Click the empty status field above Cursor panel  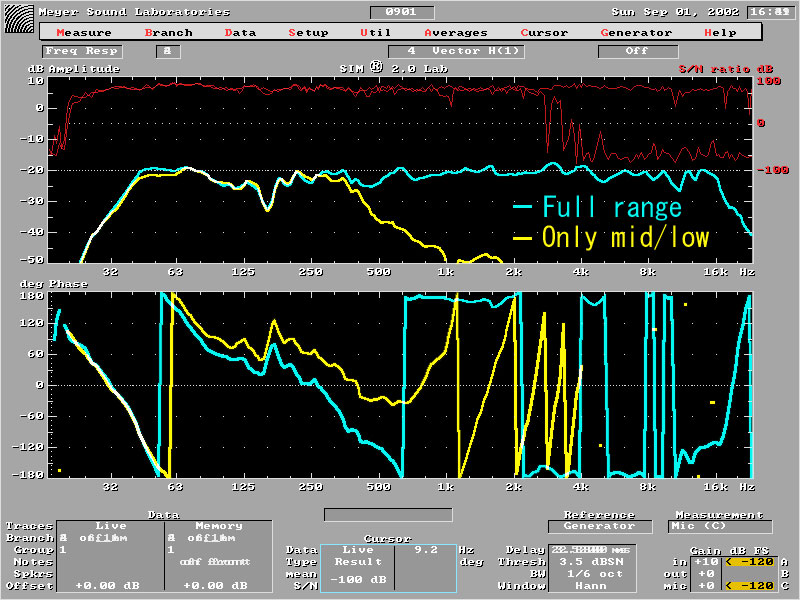click(x=388, y=514)
